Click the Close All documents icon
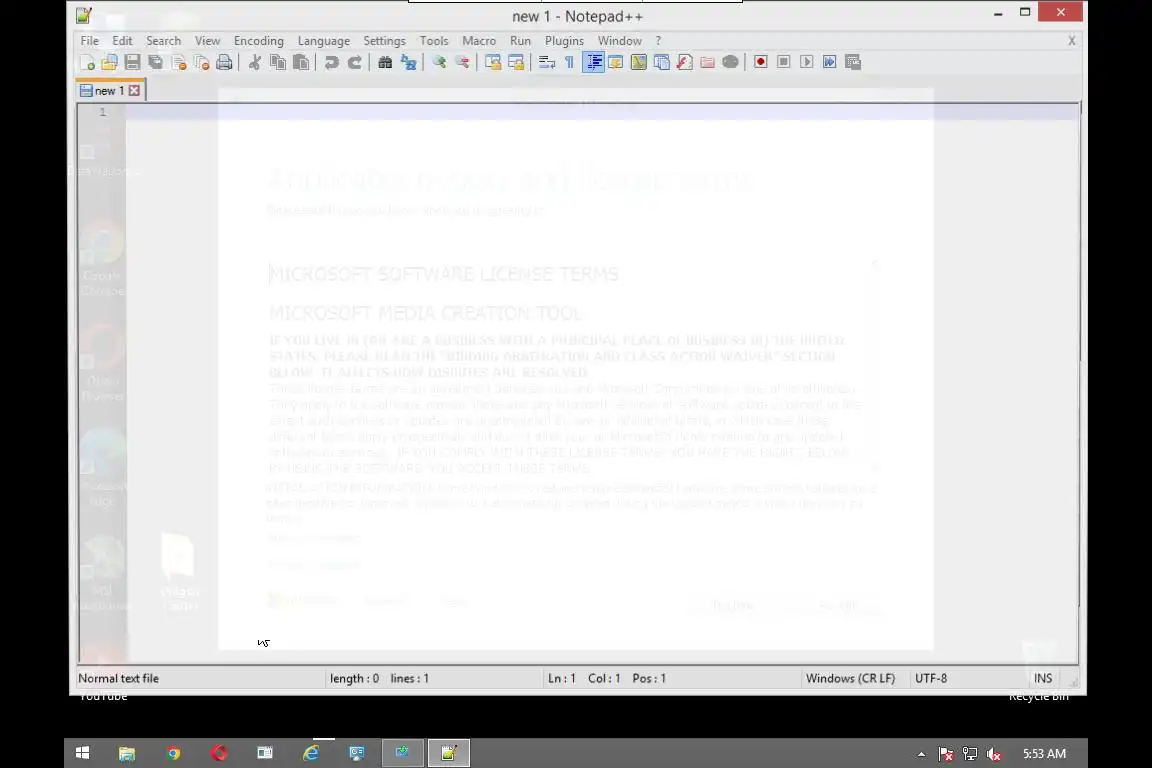The width and height of the screenshot is (1152, 768). pyautogui.click(x=201, y=62)
